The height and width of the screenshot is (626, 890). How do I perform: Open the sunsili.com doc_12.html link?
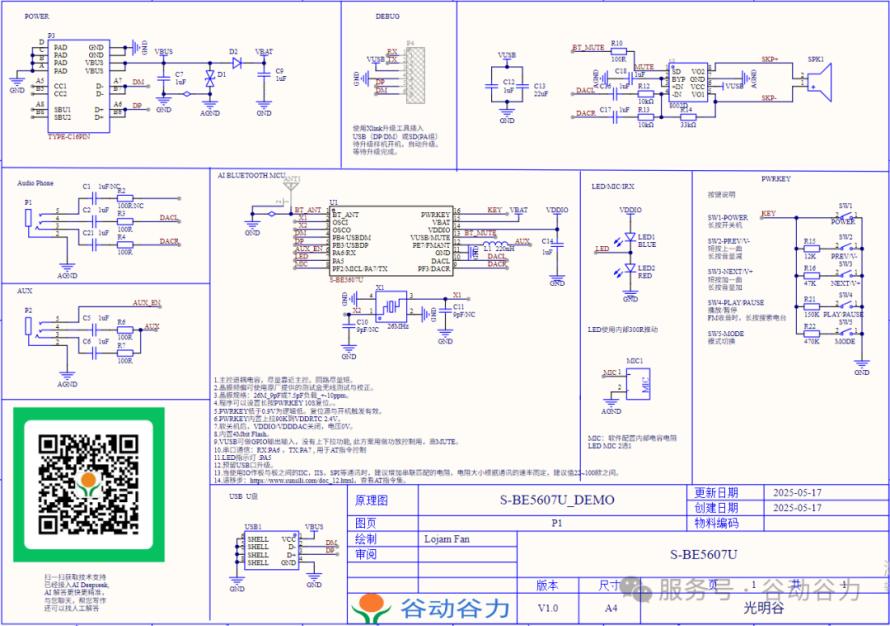click(303, 480)
